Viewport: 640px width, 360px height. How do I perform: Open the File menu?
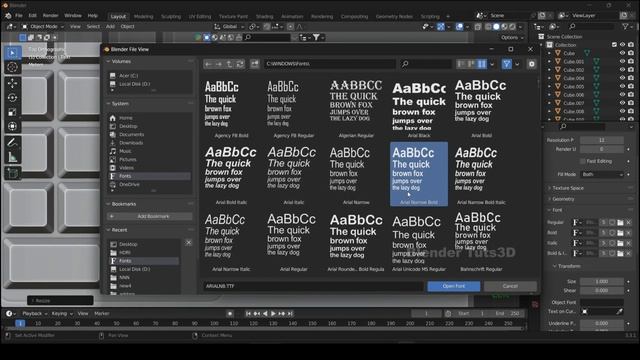pos(19,16)
